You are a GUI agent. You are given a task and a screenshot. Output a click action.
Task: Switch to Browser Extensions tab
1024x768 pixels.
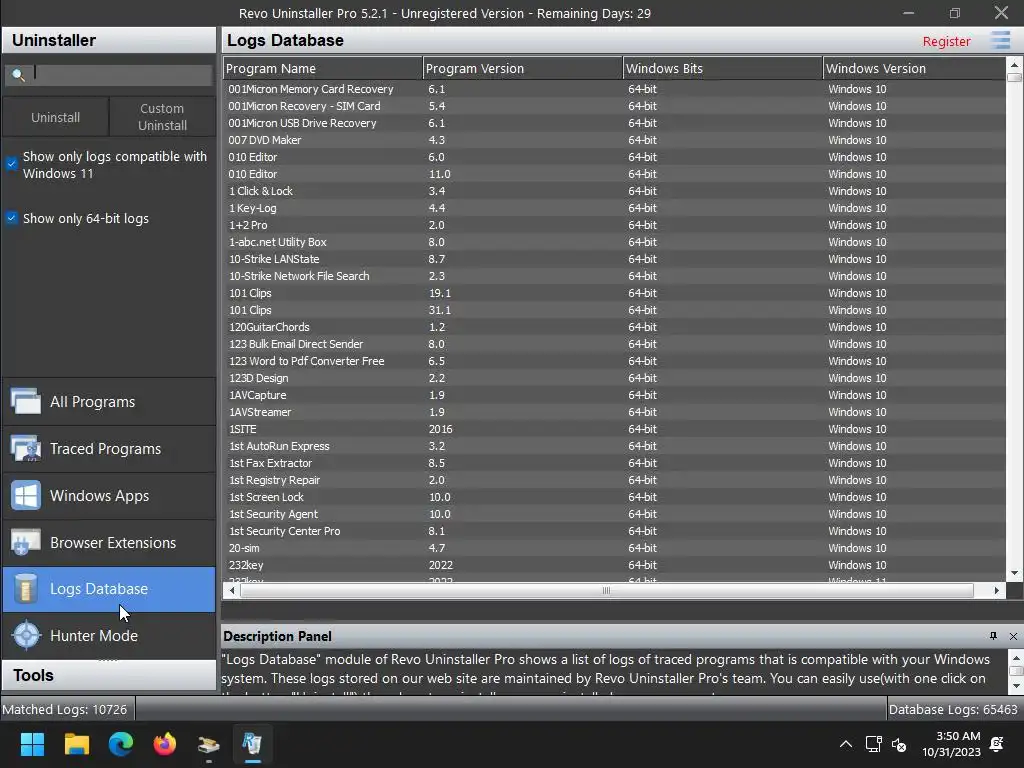click(108, 543)
